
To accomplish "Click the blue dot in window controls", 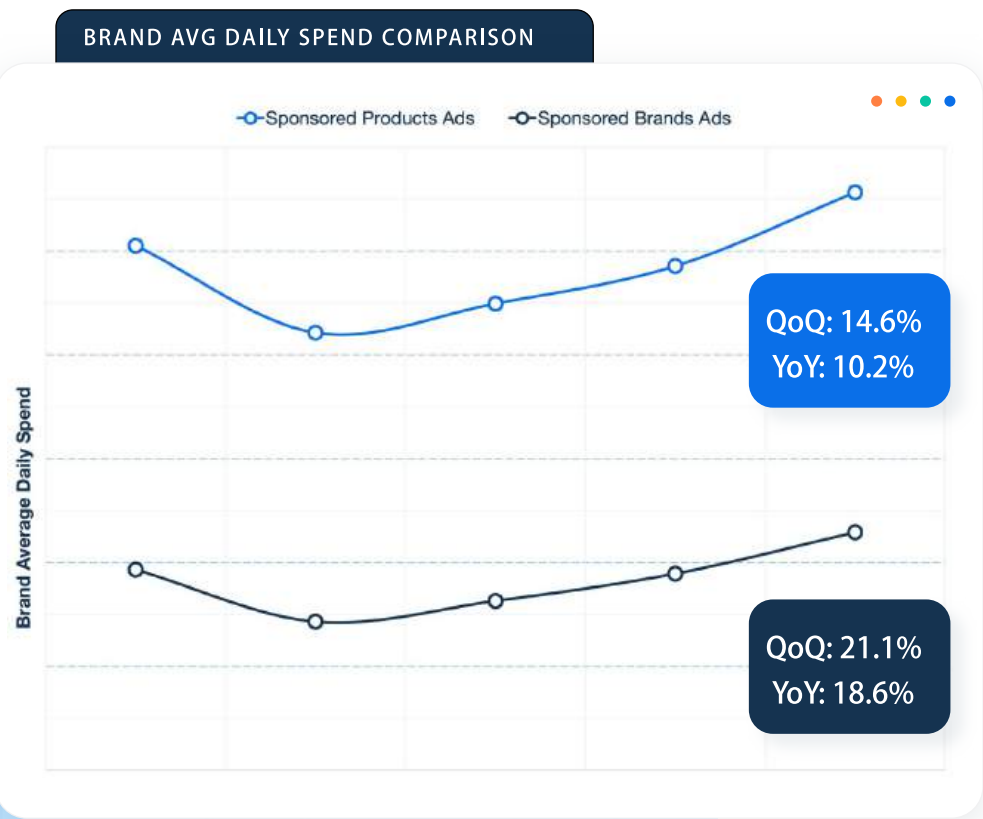I will pos(950,101).
